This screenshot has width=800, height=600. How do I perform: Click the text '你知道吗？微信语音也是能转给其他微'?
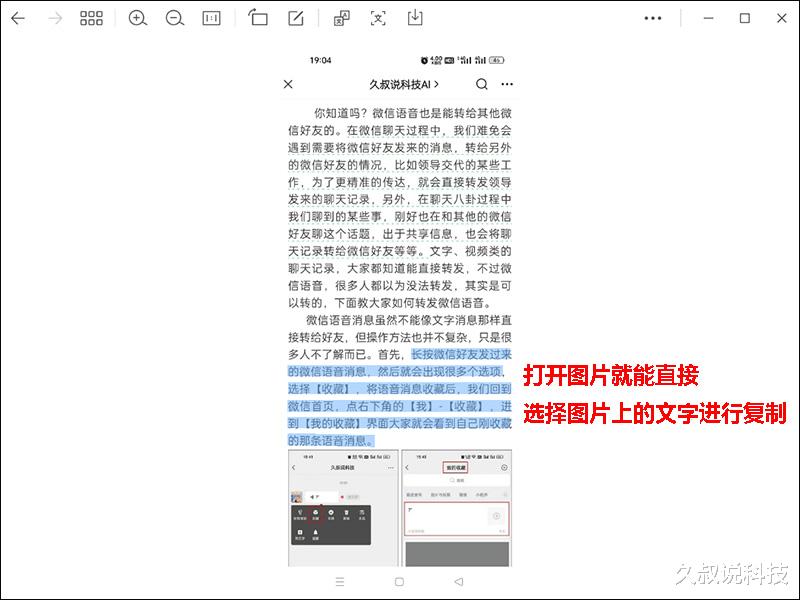(413, 113)
